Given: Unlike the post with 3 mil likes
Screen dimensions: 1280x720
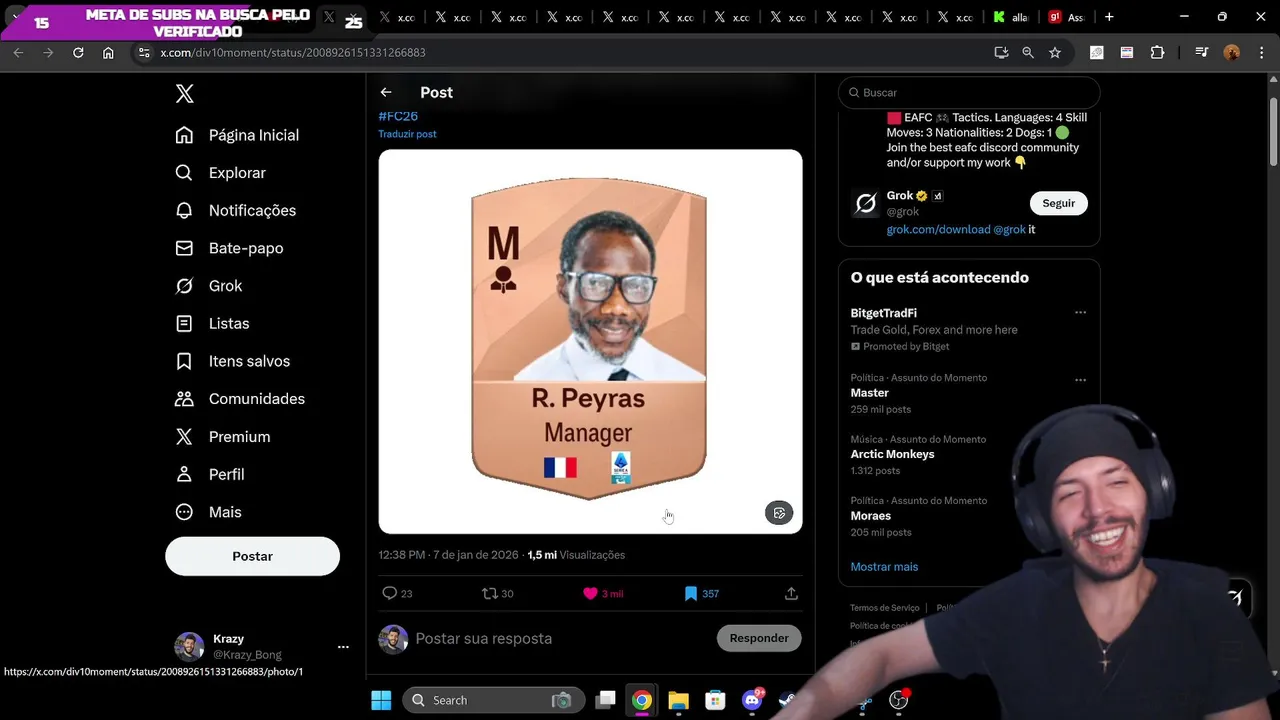Looking at the screenshot, I should [590, 593].
